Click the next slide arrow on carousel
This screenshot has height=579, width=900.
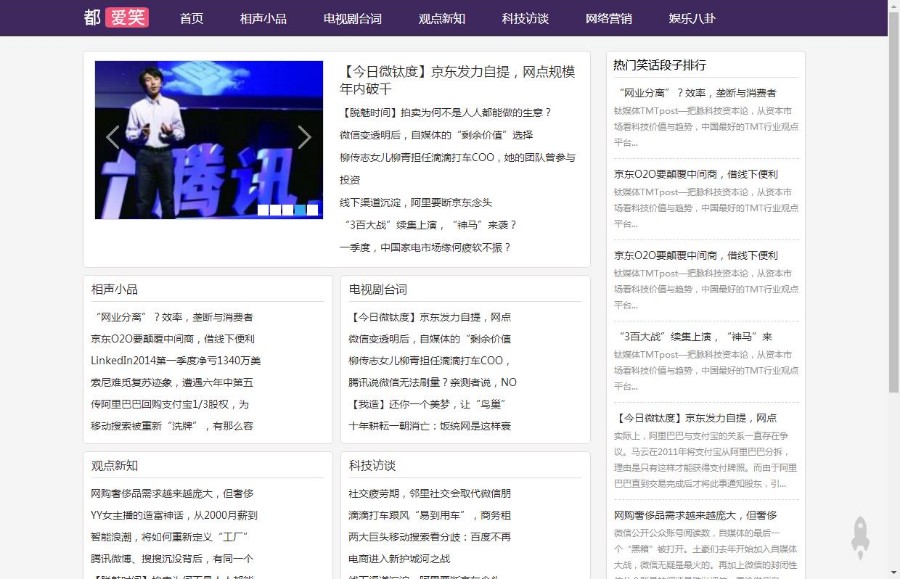pos(304,138)
